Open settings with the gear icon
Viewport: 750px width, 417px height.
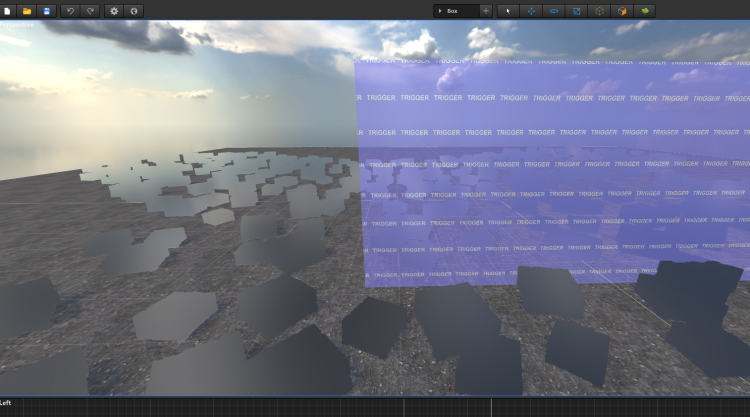(x=114, y=10)
